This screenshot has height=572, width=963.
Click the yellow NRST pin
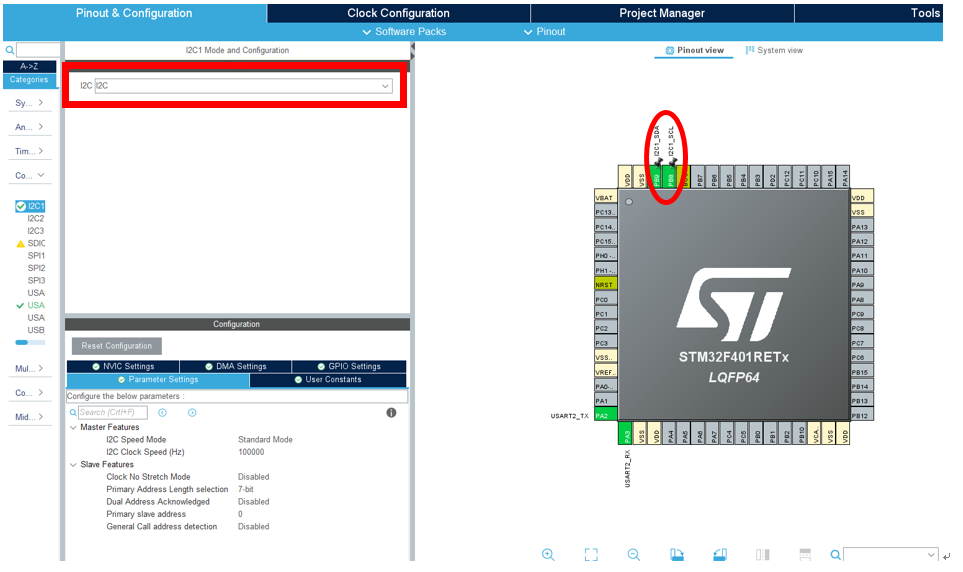(x=606, y=284)
